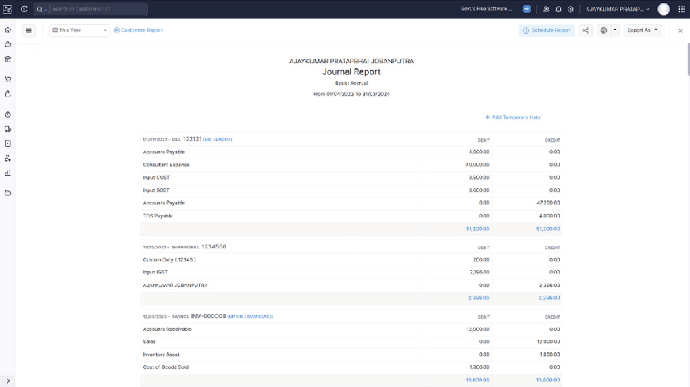Open the Sales cart icon in the sidebar
690x387 pixels.
click(x=8, y=79)
